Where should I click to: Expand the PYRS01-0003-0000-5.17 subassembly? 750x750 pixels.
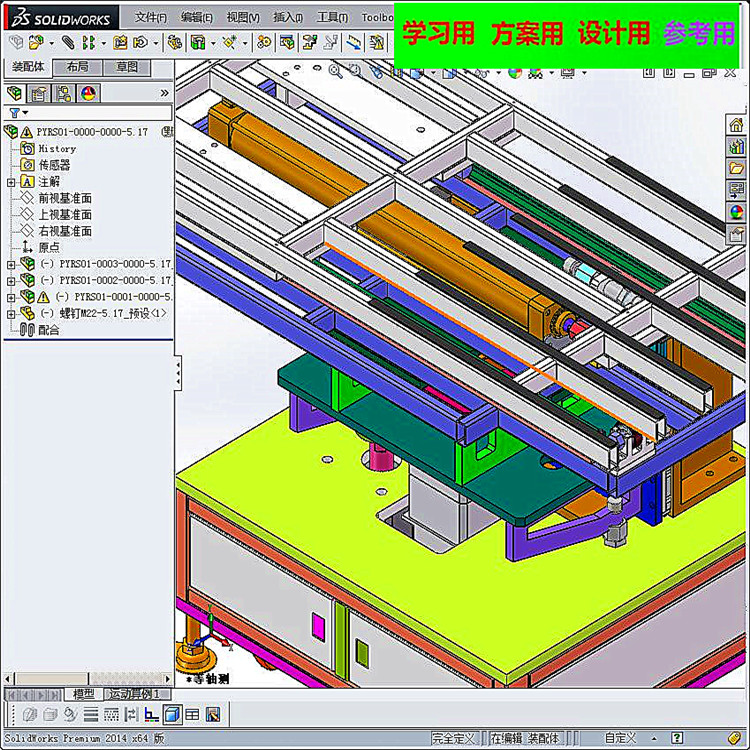tap(11, 264)
